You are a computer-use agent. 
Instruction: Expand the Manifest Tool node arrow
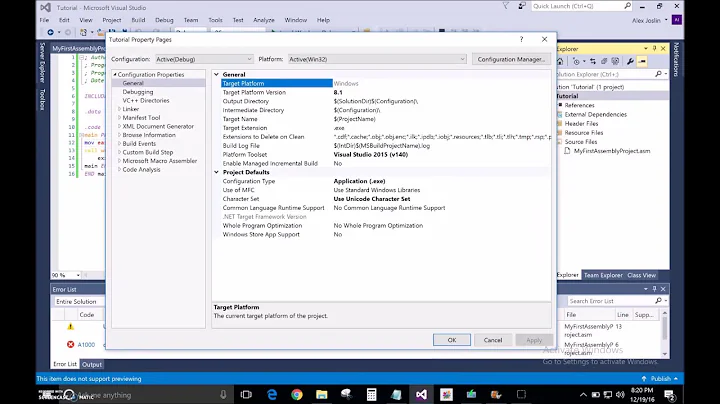coord(119,118)
